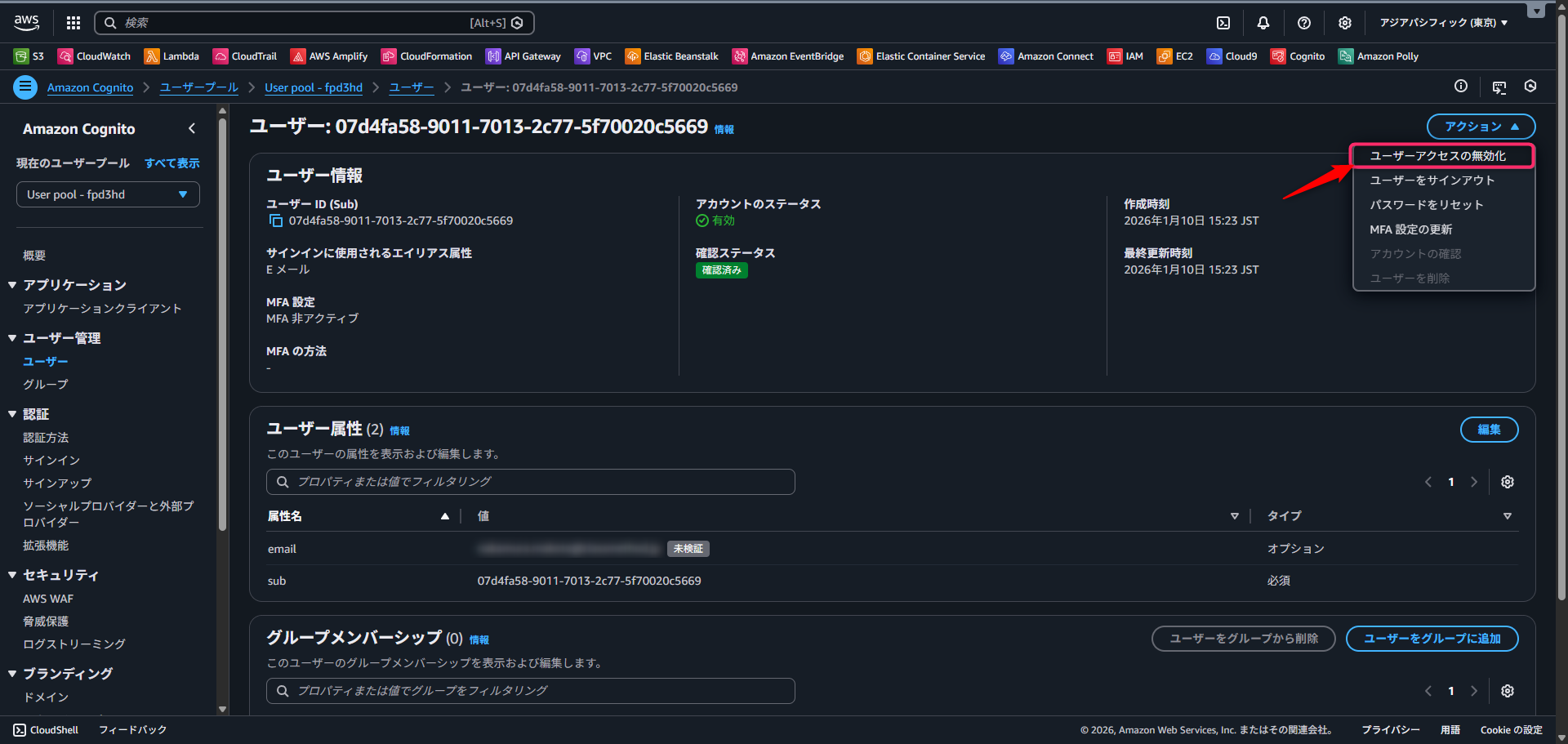Toggle the side navigation hamburger icon
1568x744 pixels.
click(25, 87)
